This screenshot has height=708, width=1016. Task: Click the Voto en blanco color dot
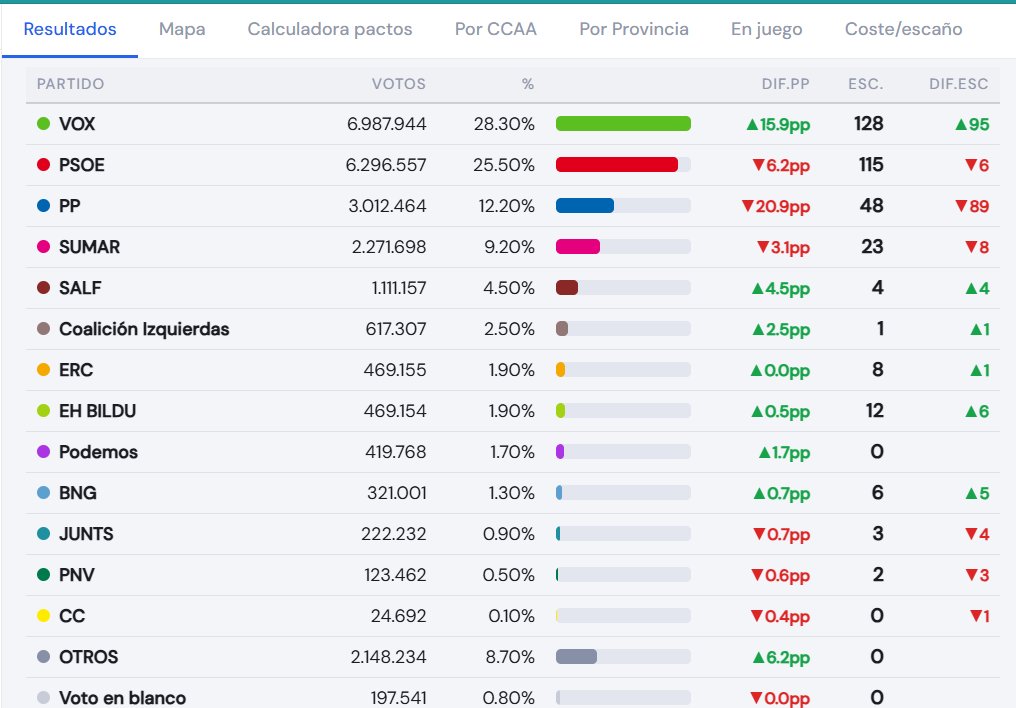[x=43, y=698]
